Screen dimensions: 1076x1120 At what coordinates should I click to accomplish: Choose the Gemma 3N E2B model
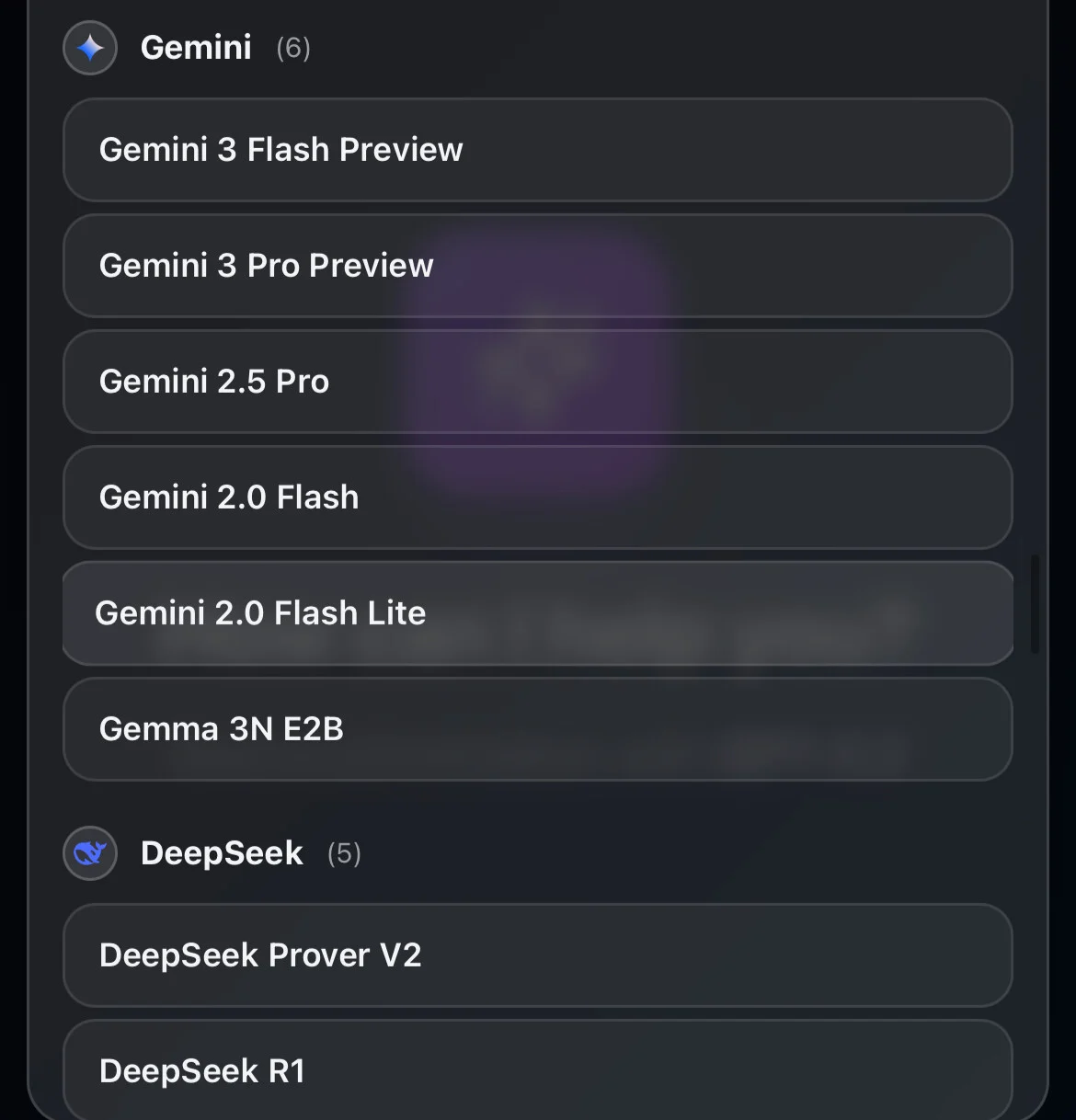coord(537,729)
